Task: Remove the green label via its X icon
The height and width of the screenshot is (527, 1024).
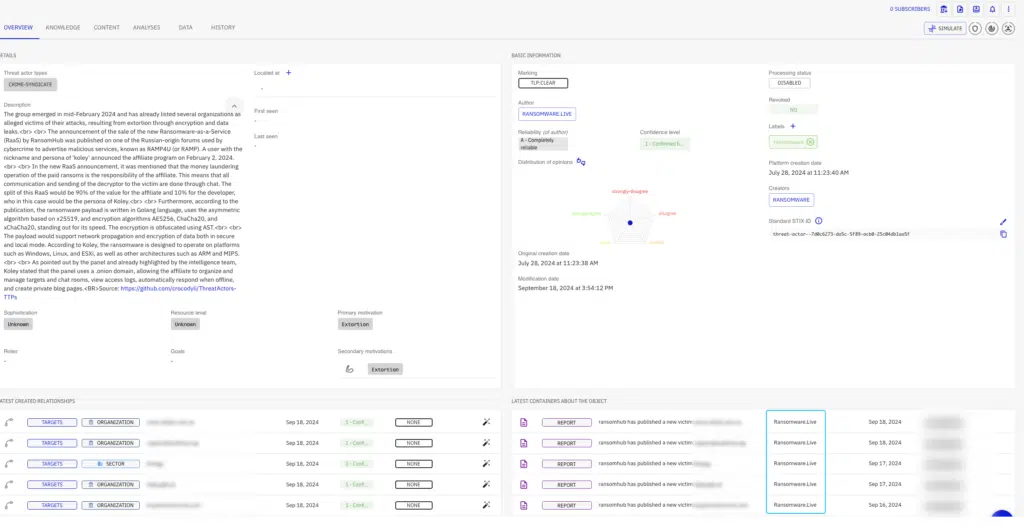Action: click(x=810, y=142)
